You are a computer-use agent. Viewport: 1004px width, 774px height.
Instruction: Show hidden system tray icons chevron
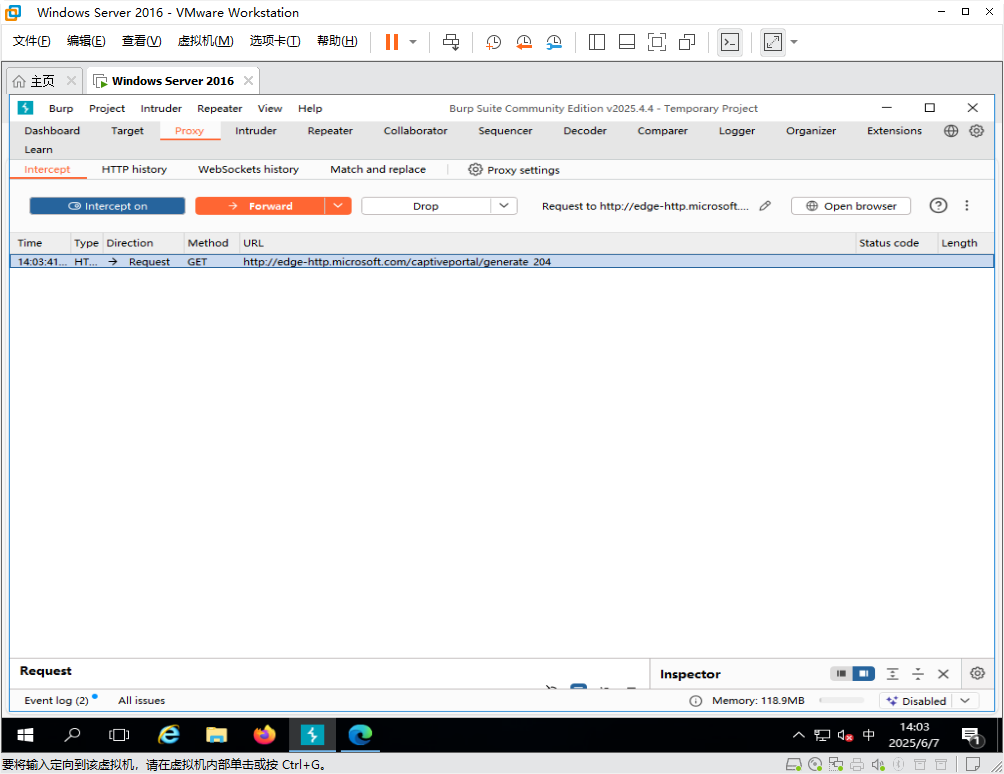798,735
